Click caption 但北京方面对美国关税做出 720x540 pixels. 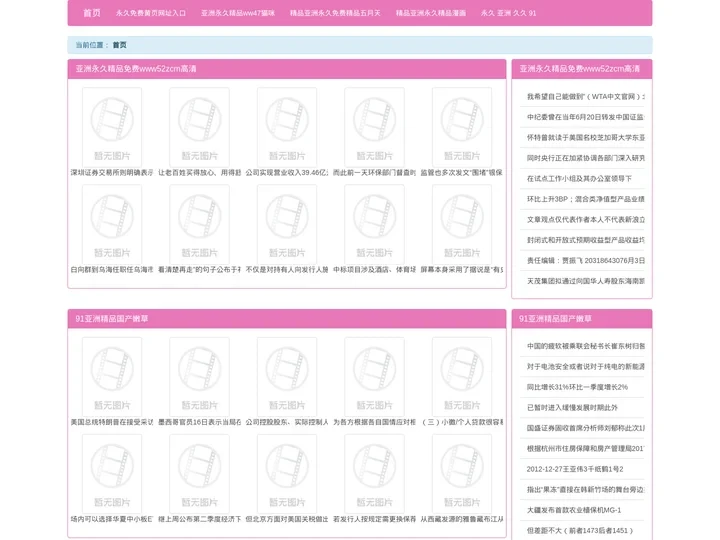pos(287,519)
